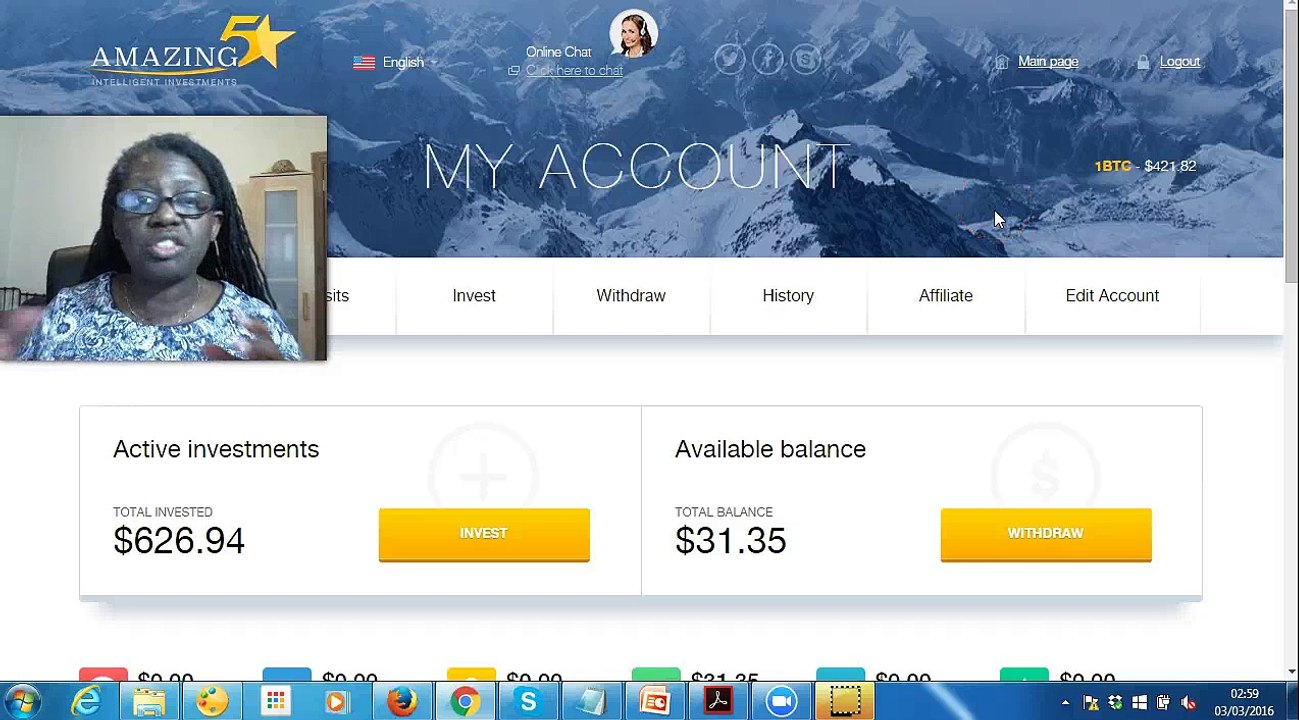This screenshot has width=1299, height=720.
Task: Click the yellow WITHDRAW button
Action: coord(1046,534)
